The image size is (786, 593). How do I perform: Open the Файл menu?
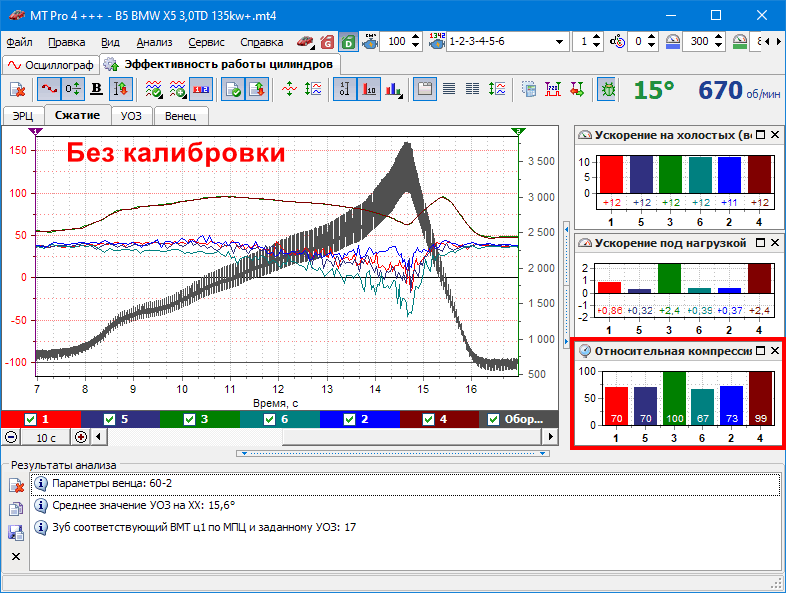tap(19, 42)
